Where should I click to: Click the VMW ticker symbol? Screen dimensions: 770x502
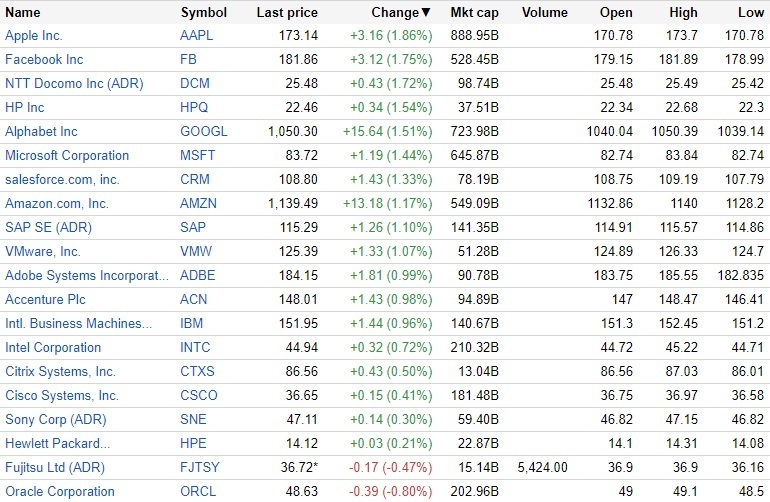(x=197, y=251)
